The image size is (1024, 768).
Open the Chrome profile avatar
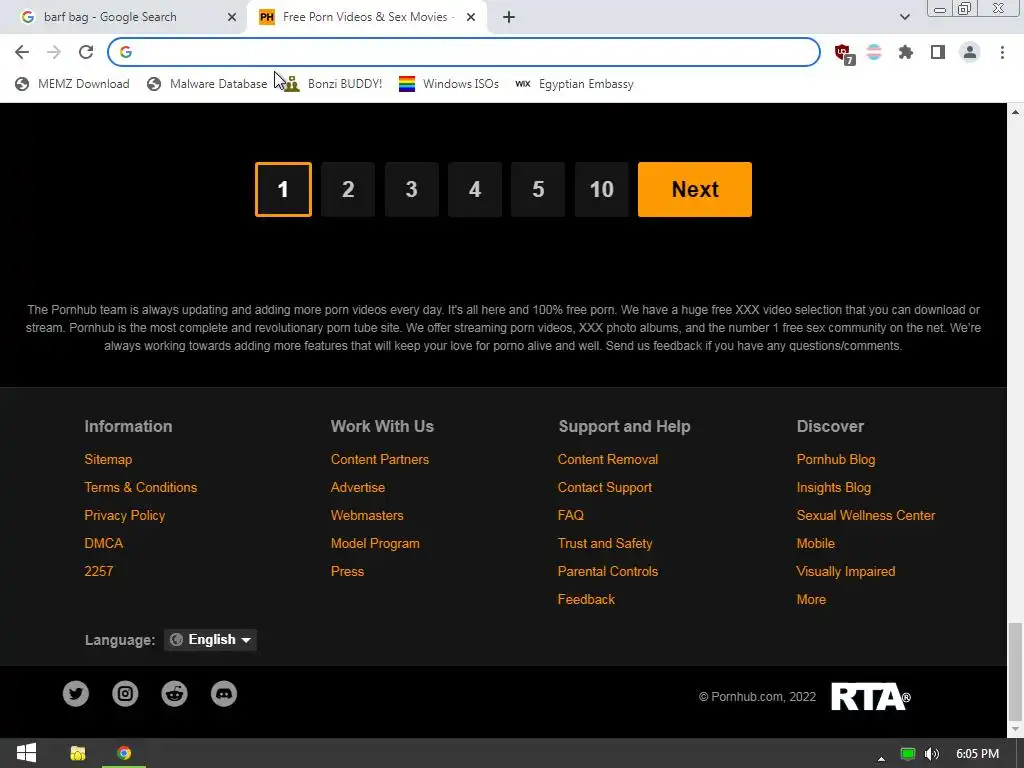[970, 52]
